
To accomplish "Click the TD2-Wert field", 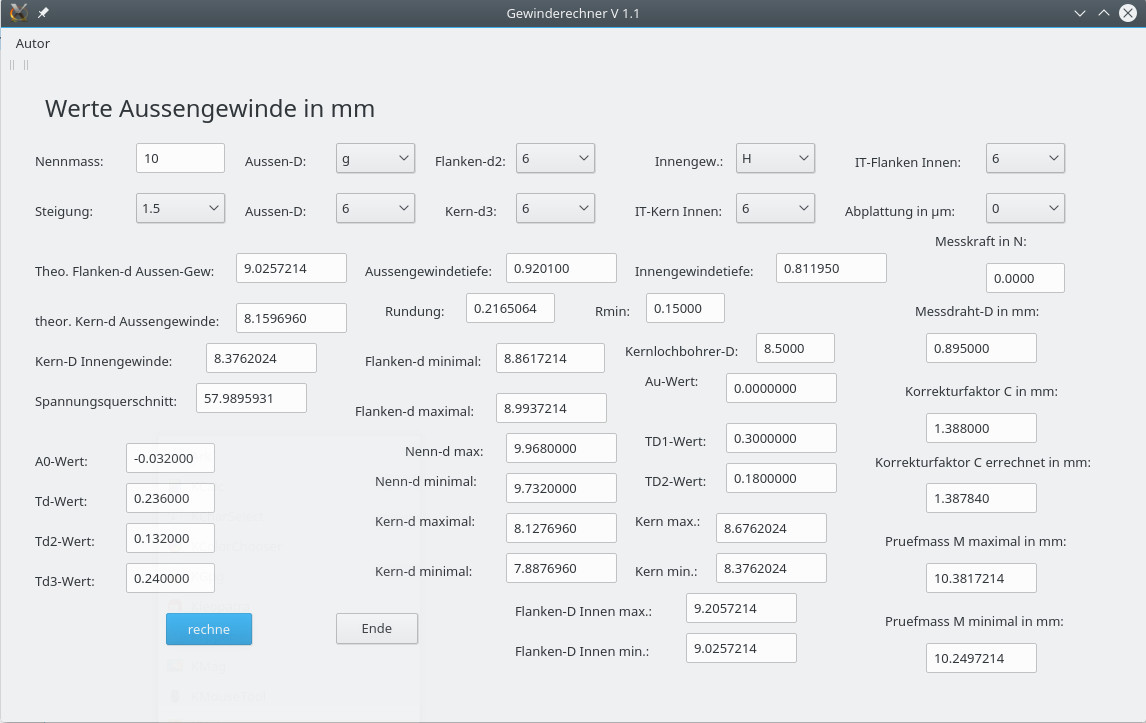I will coord(781,478).
